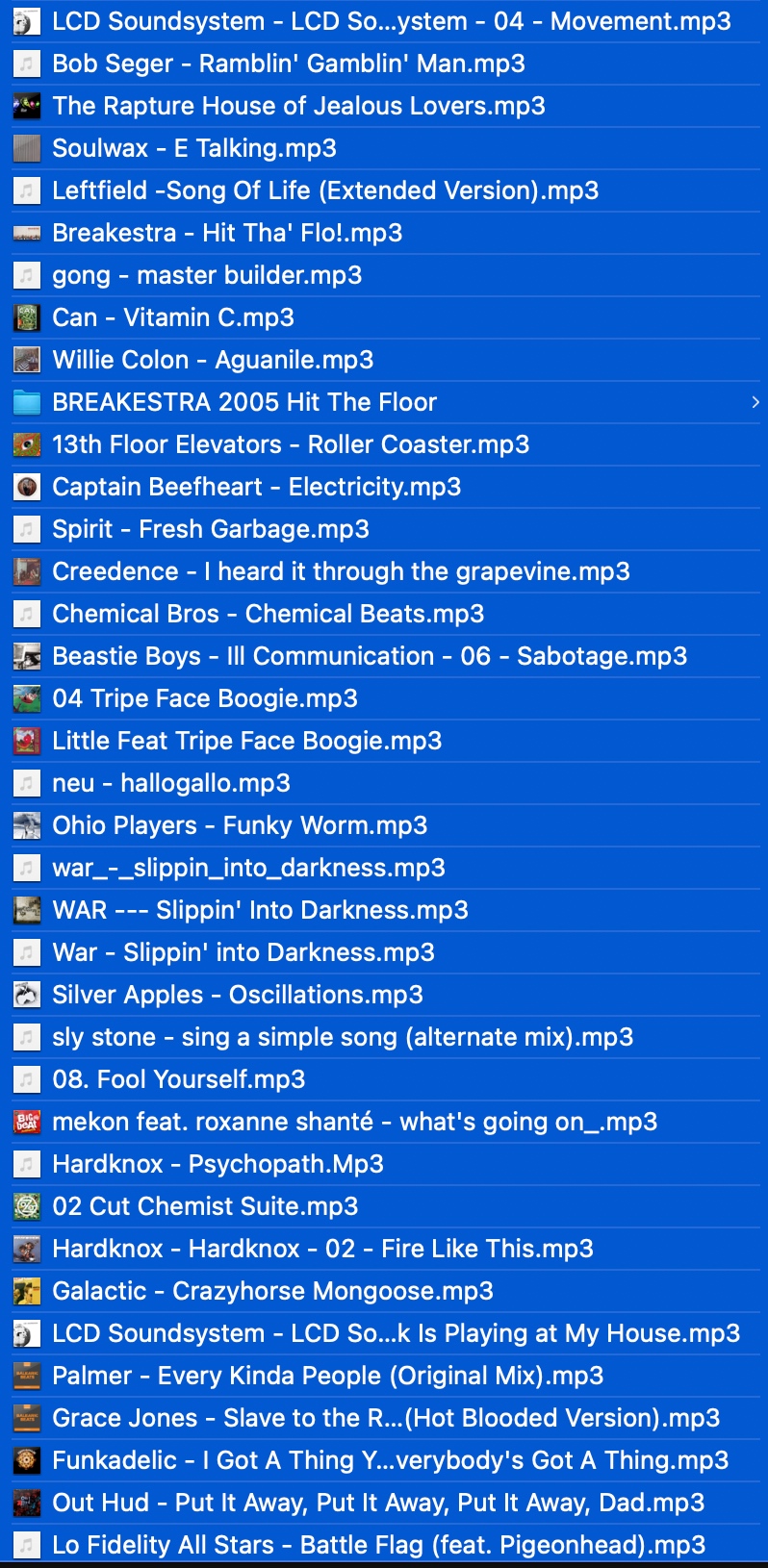Image resolution: width=768 pixels, height=1568 pixels.
Task: Click The Rapture album artwork icon
Action: (27, 106)
